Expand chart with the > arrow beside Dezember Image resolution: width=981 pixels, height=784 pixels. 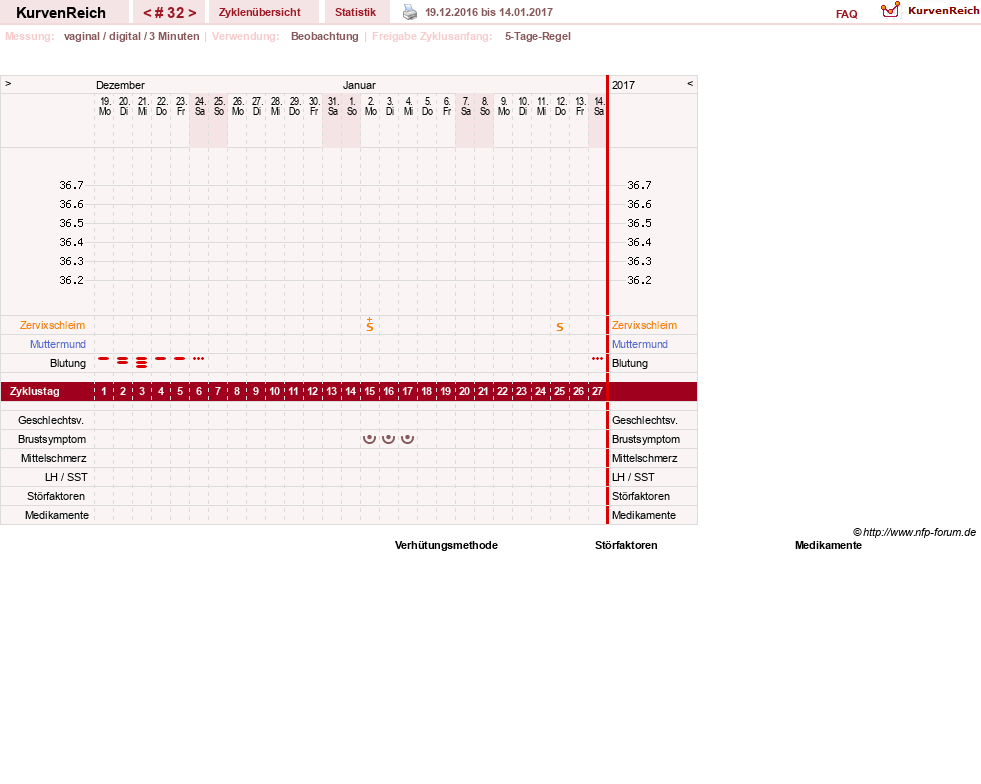click(8, 83)
